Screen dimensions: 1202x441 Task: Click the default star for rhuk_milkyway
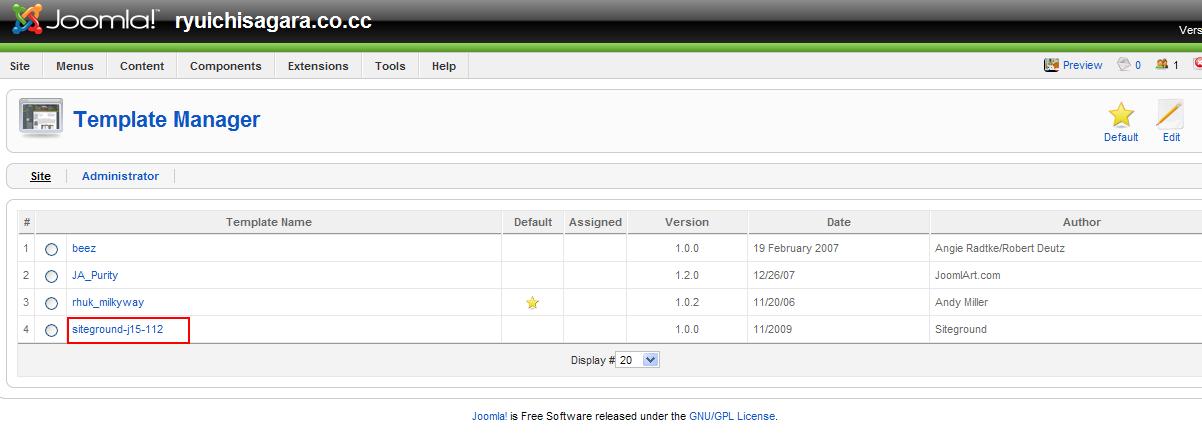coord(532,303)
